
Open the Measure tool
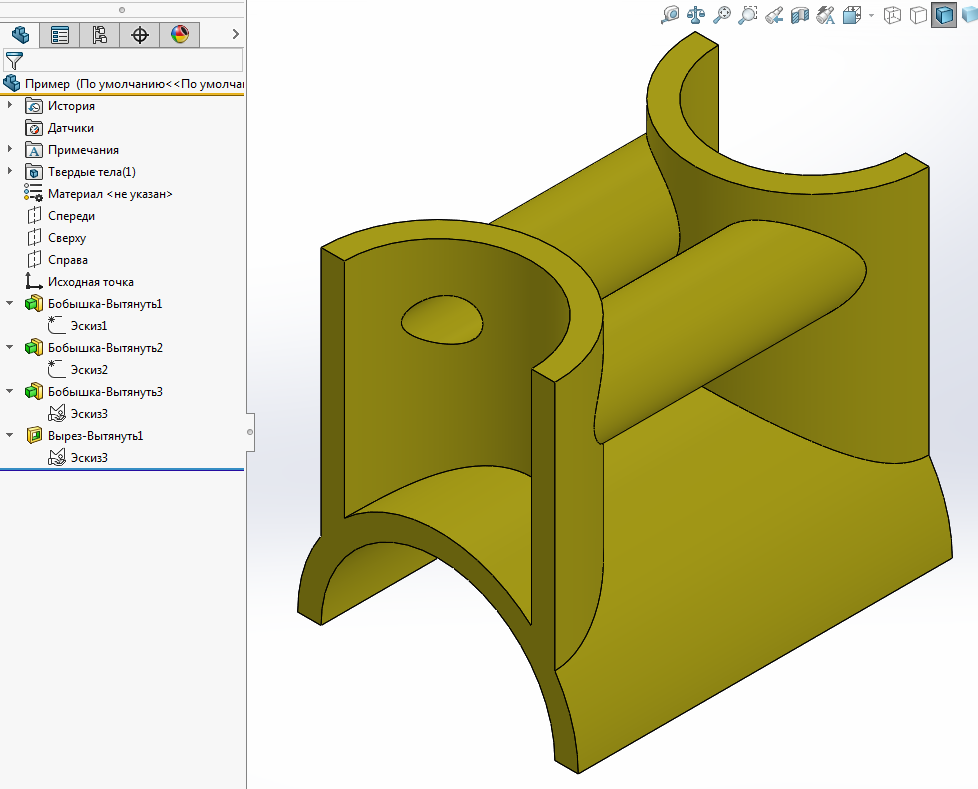click(x=671, y=15)
